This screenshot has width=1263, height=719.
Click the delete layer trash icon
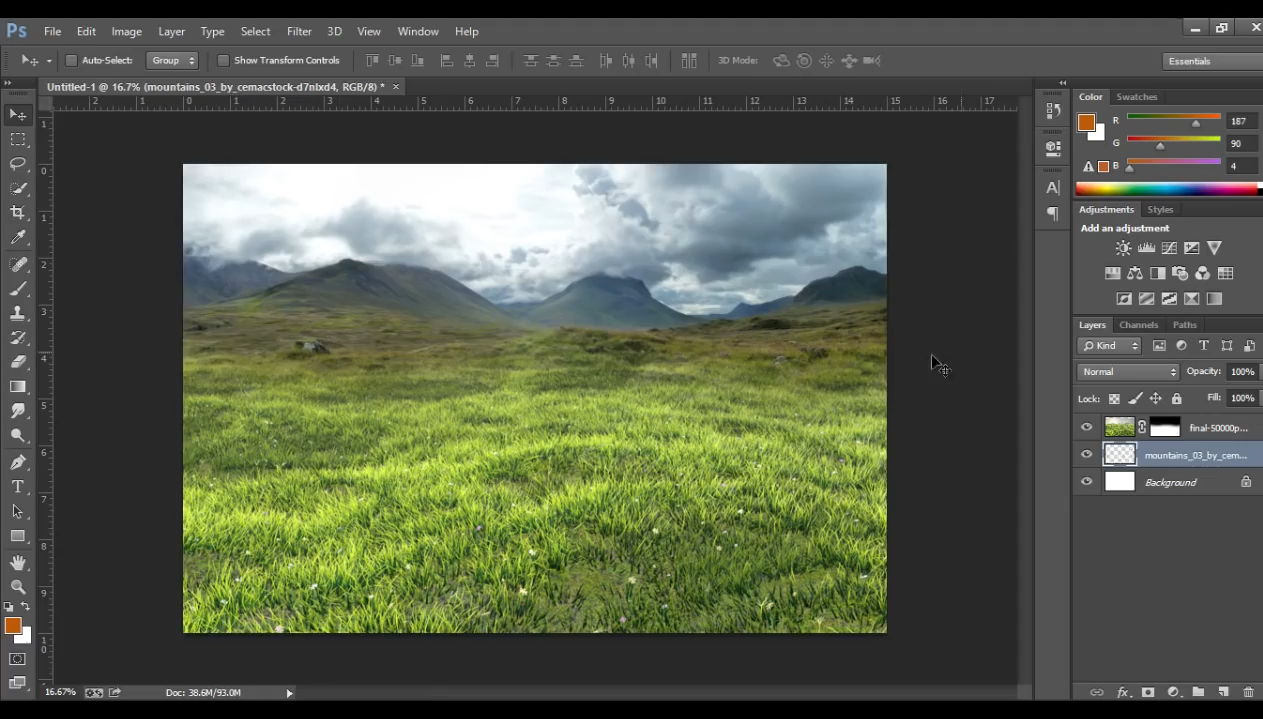click(x=1248, y=692)
